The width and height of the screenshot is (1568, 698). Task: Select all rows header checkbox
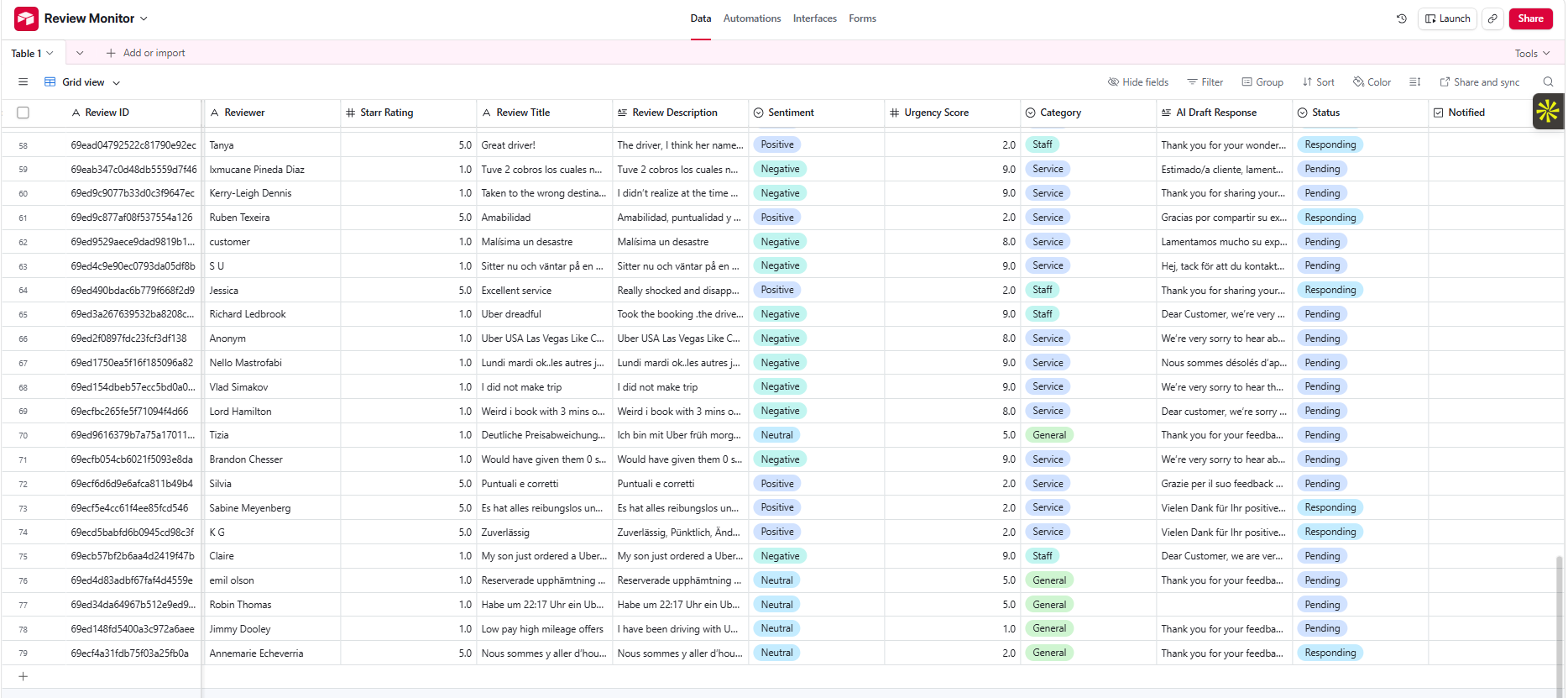point(24,113)
